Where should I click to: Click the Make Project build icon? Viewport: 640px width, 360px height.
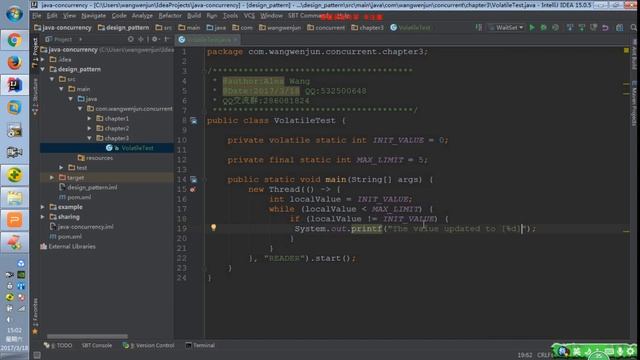coord(478,27)
